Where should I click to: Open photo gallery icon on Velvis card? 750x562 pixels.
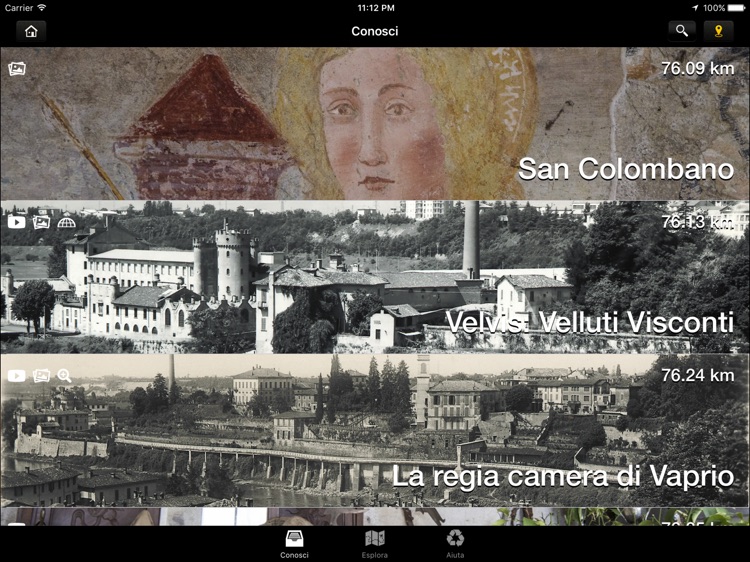[x=42, y=222]
